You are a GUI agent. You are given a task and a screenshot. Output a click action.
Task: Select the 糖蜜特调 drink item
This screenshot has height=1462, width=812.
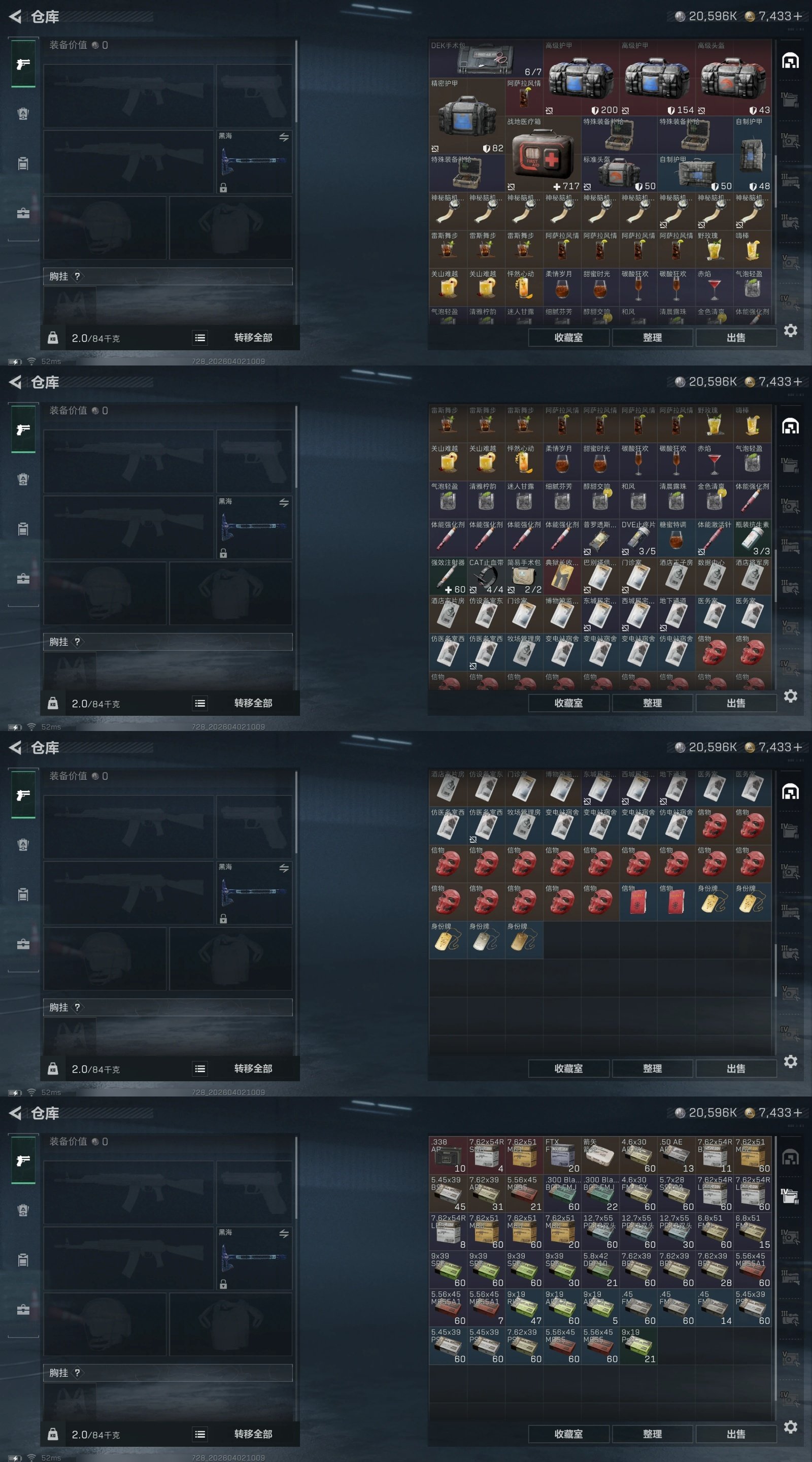(x=676, y=538)
